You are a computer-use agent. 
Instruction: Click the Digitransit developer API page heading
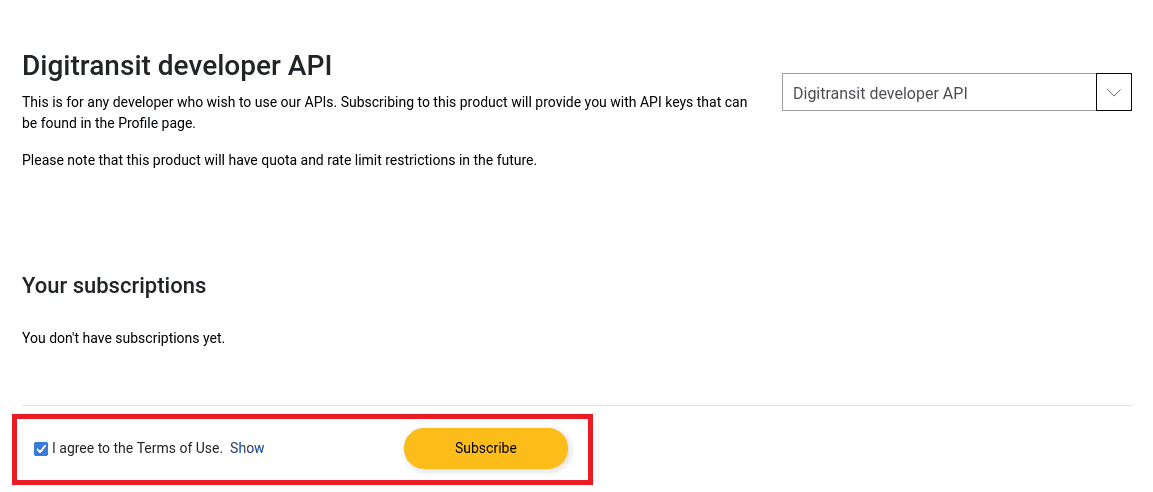177,65
